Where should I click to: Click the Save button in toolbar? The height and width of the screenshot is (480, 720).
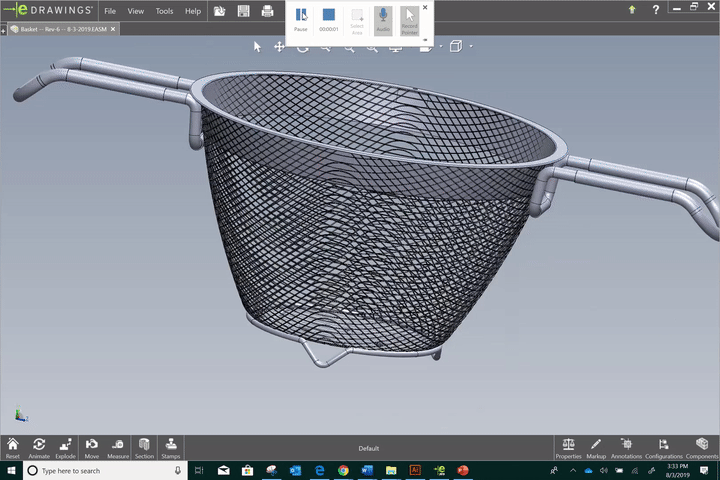tap(243, 11)
